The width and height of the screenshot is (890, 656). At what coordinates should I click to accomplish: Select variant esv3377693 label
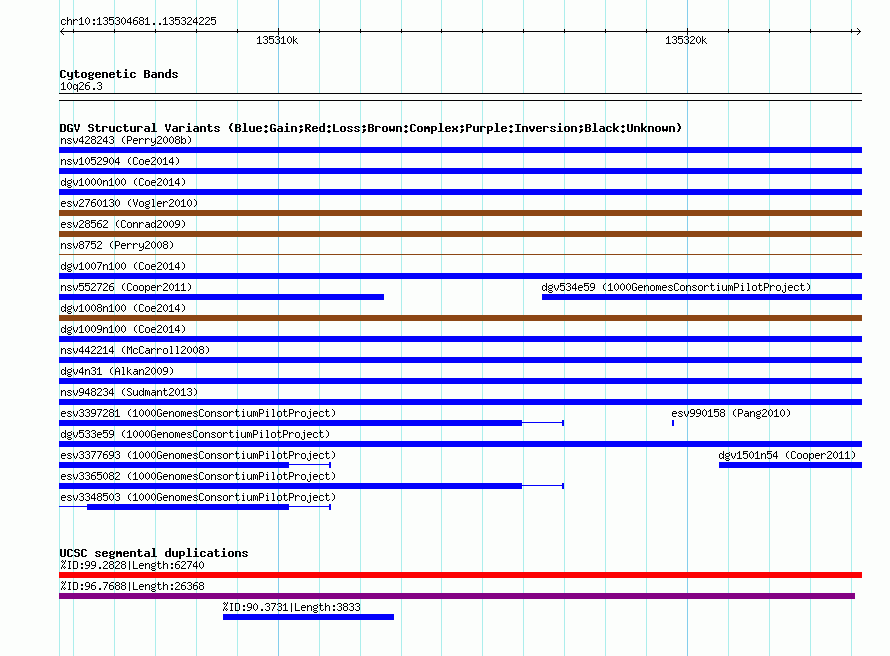click(198, 455)
